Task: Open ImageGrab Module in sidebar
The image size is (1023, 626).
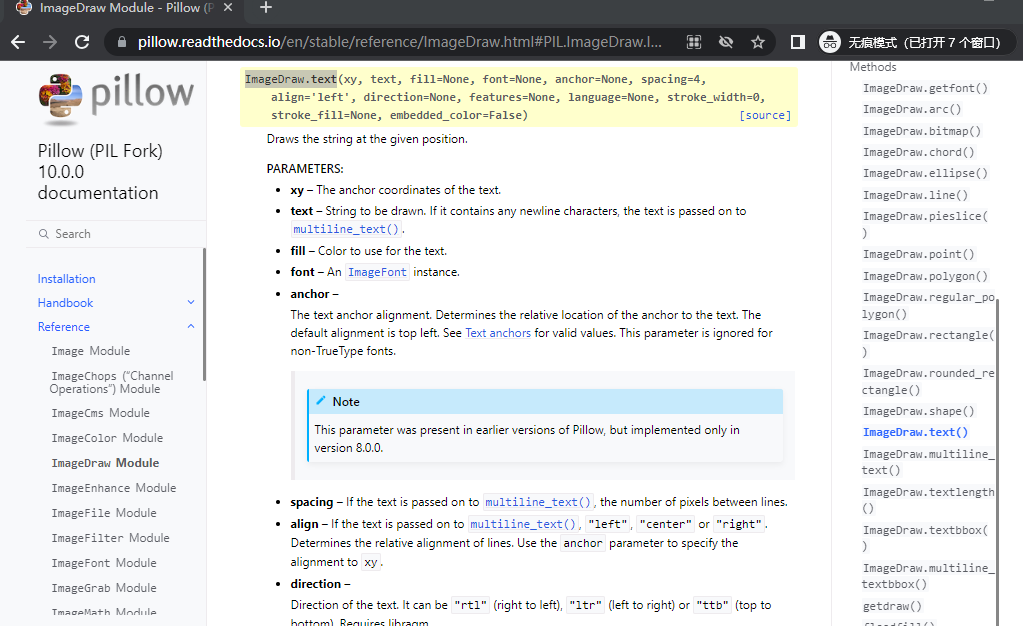Action: [x=104, y=588]
